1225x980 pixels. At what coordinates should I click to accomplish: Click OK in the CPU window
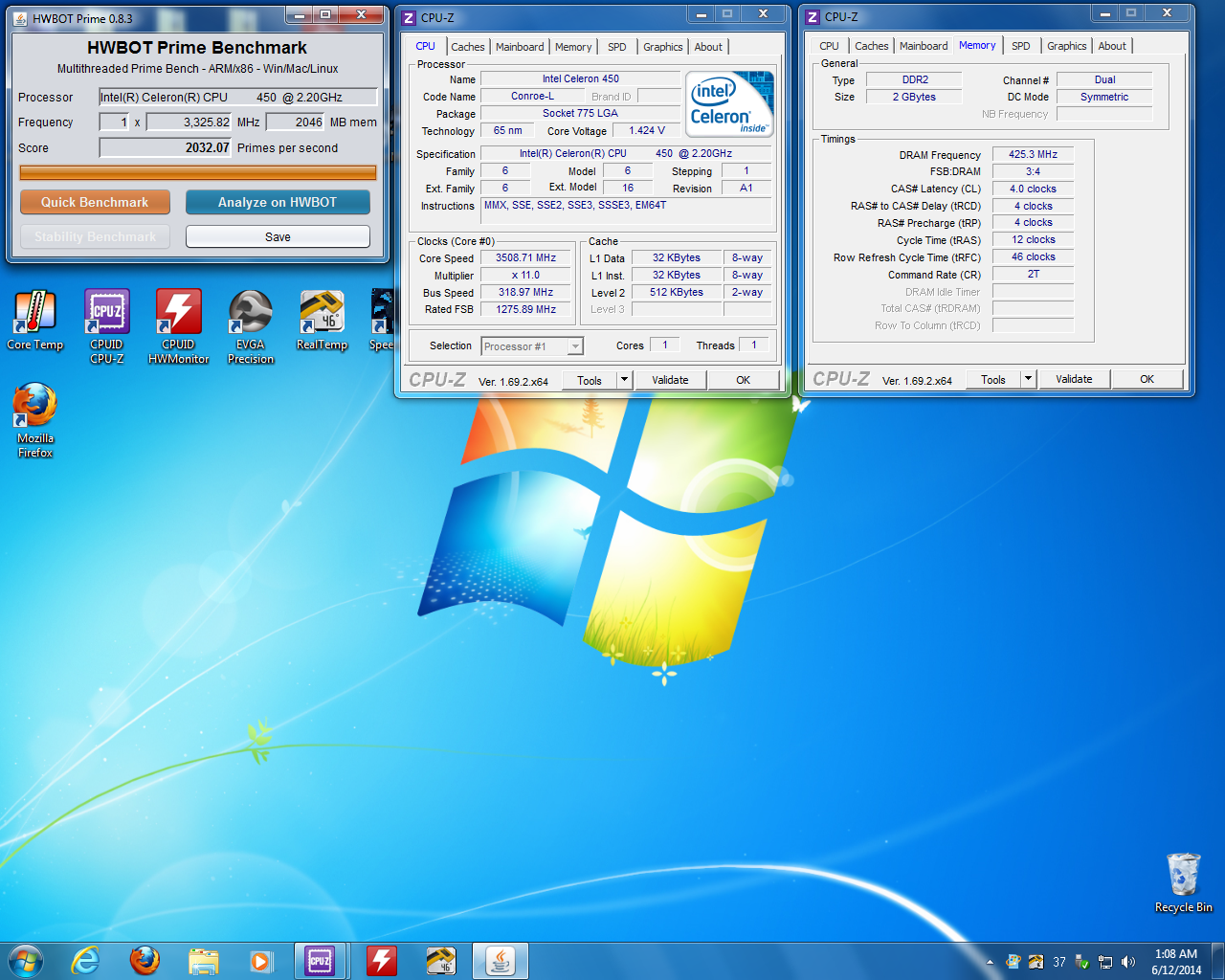pos(744,380)
